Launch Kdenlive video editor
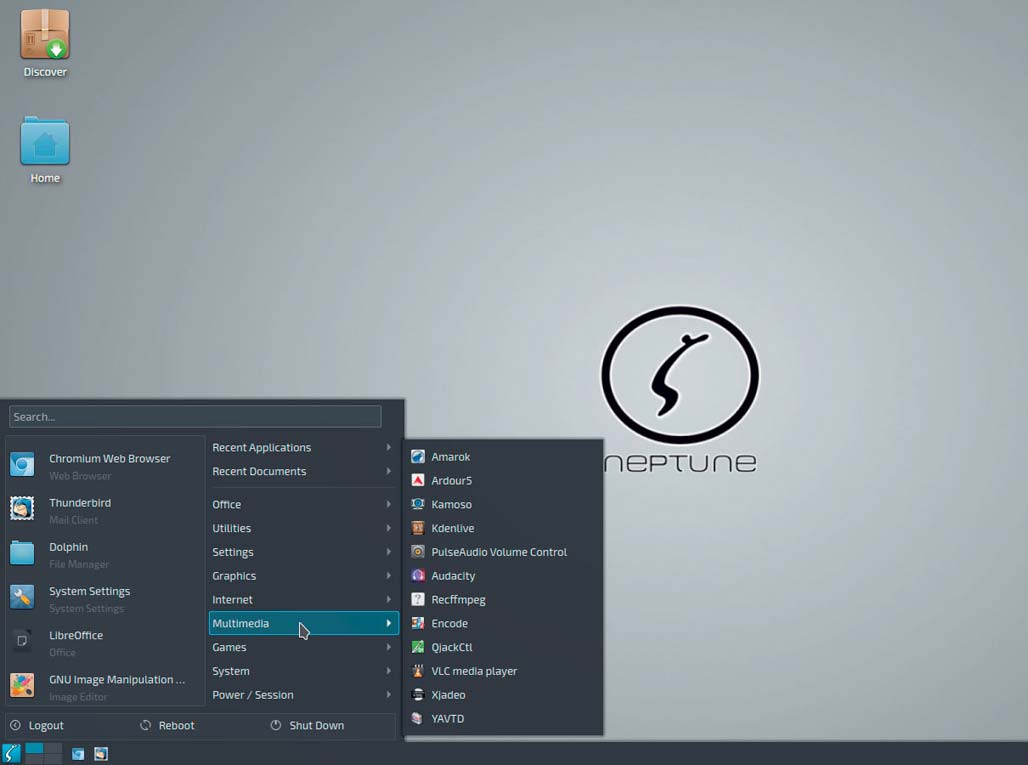Image resolution: width=1028 pixels, height=765 pixels. pyautogui.click(x=503, y=528)
